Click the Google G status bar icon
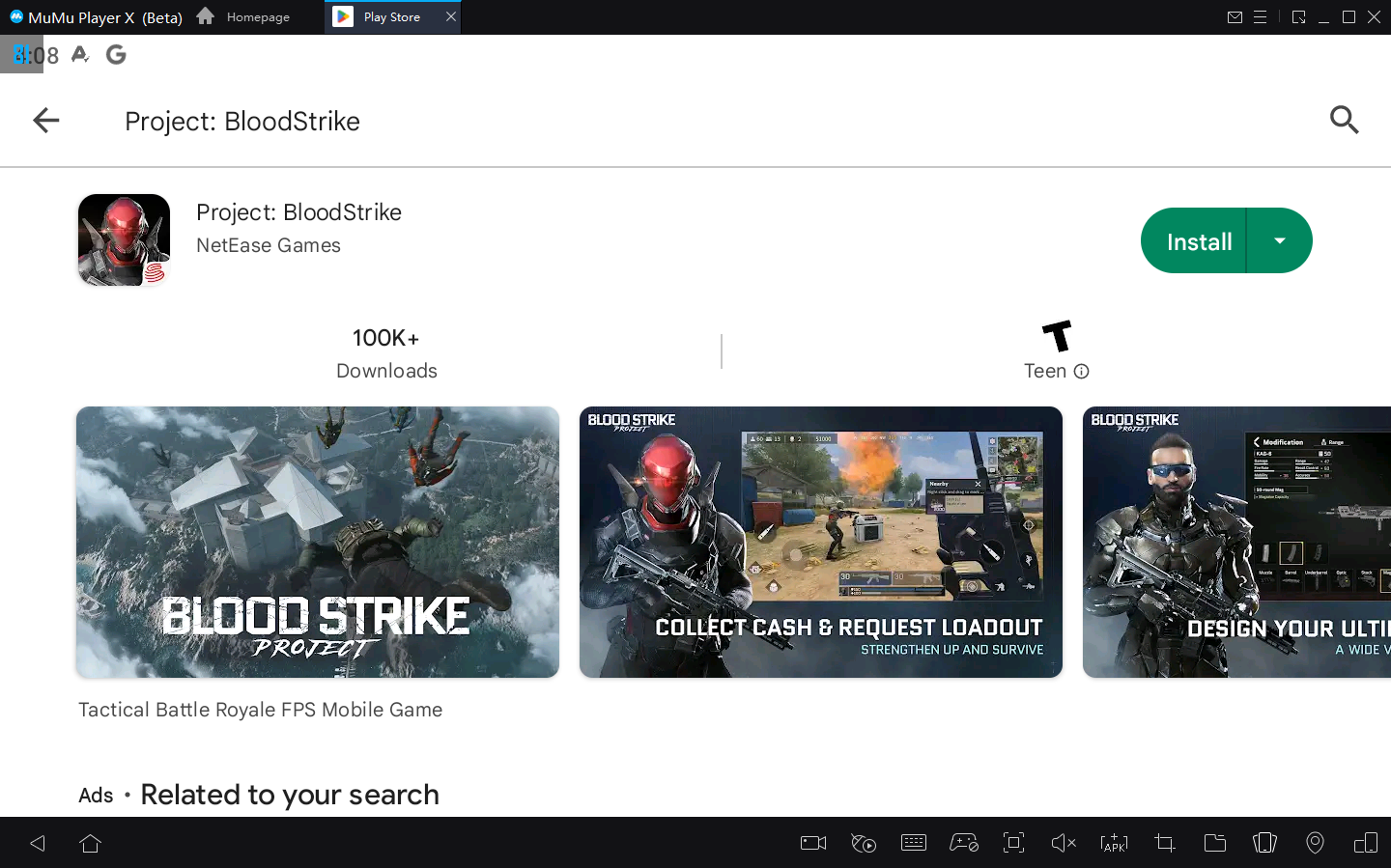Image resolution: width=1391 pixels, height=868 pixels. click(116, 55)
